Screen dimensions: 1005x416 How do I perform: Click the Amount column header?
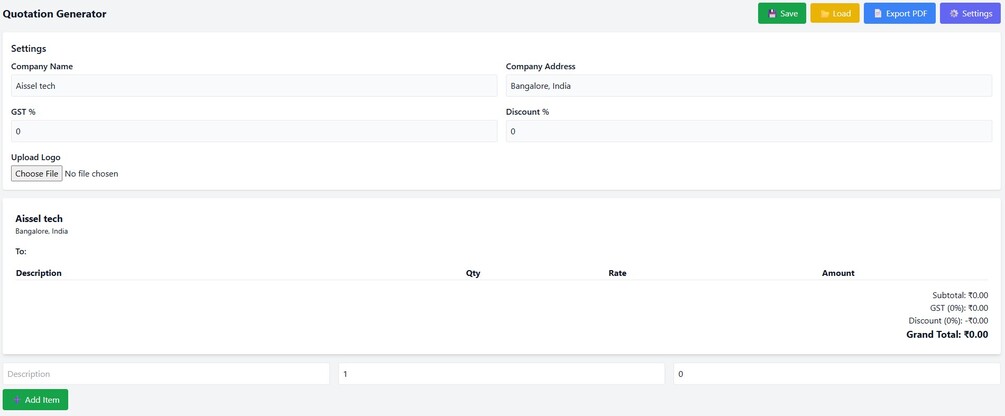click(x=838, y=273)
